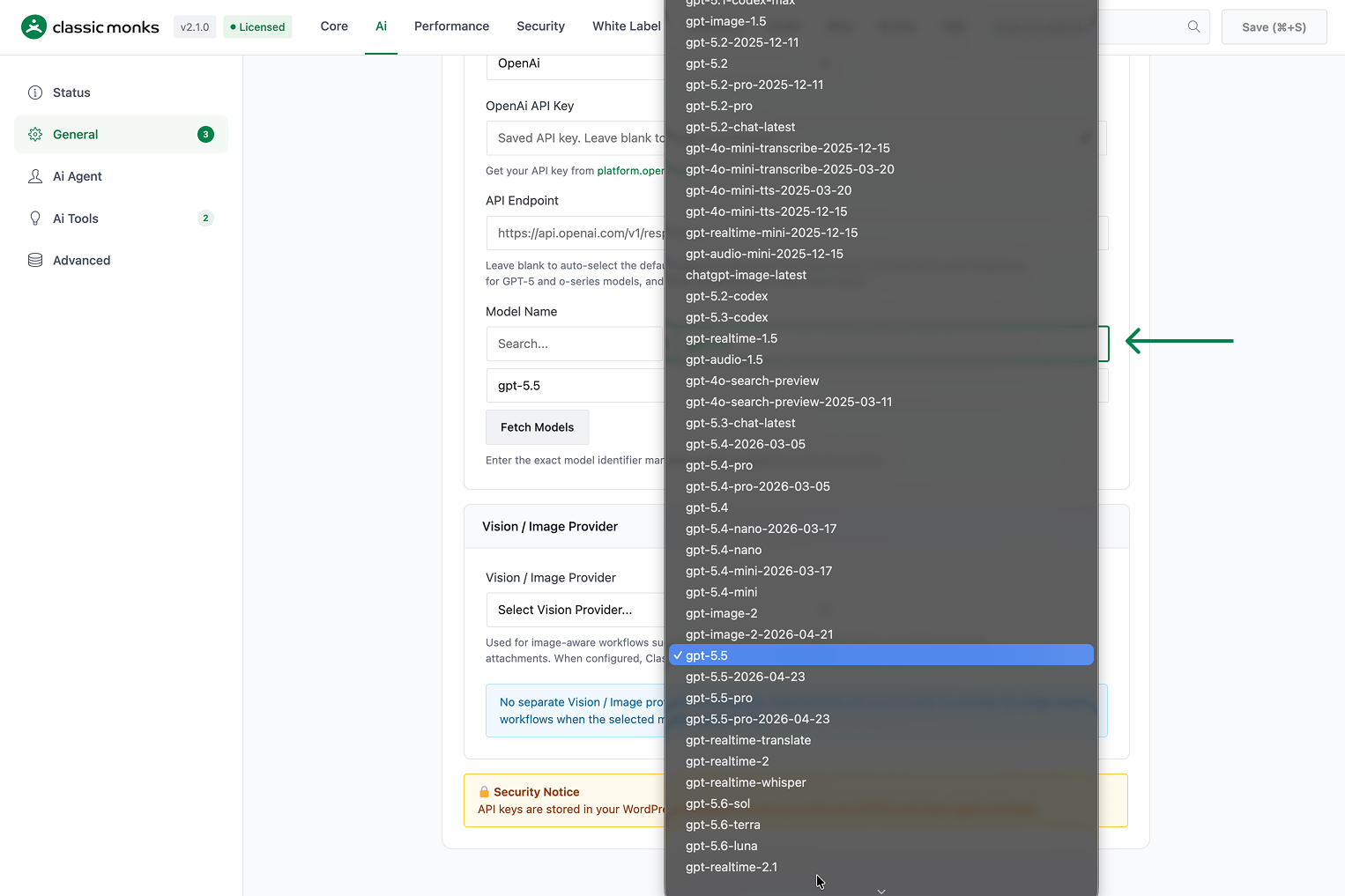1345x896 pixels.
Task: Select the gpt-5.2-codex model
Action: (x=881, y=296)
